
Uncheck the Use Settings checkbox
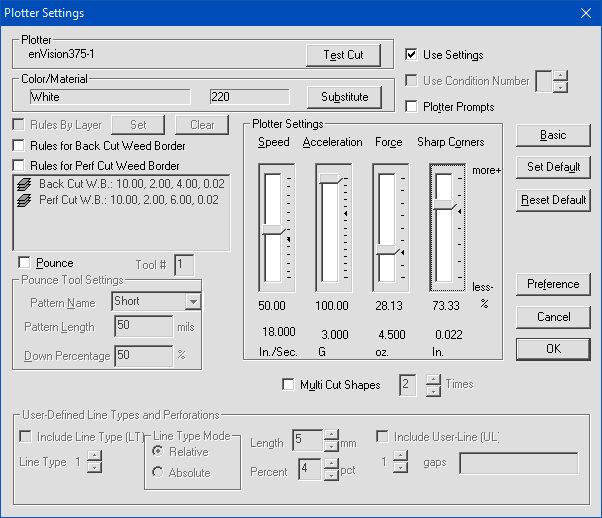(411, 55)
